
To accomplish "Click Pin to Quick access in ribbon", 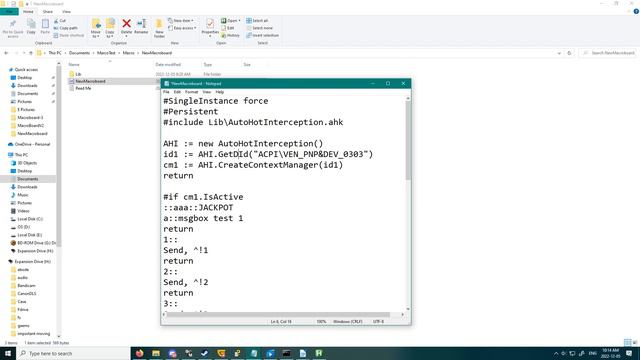I will (13, 28).
